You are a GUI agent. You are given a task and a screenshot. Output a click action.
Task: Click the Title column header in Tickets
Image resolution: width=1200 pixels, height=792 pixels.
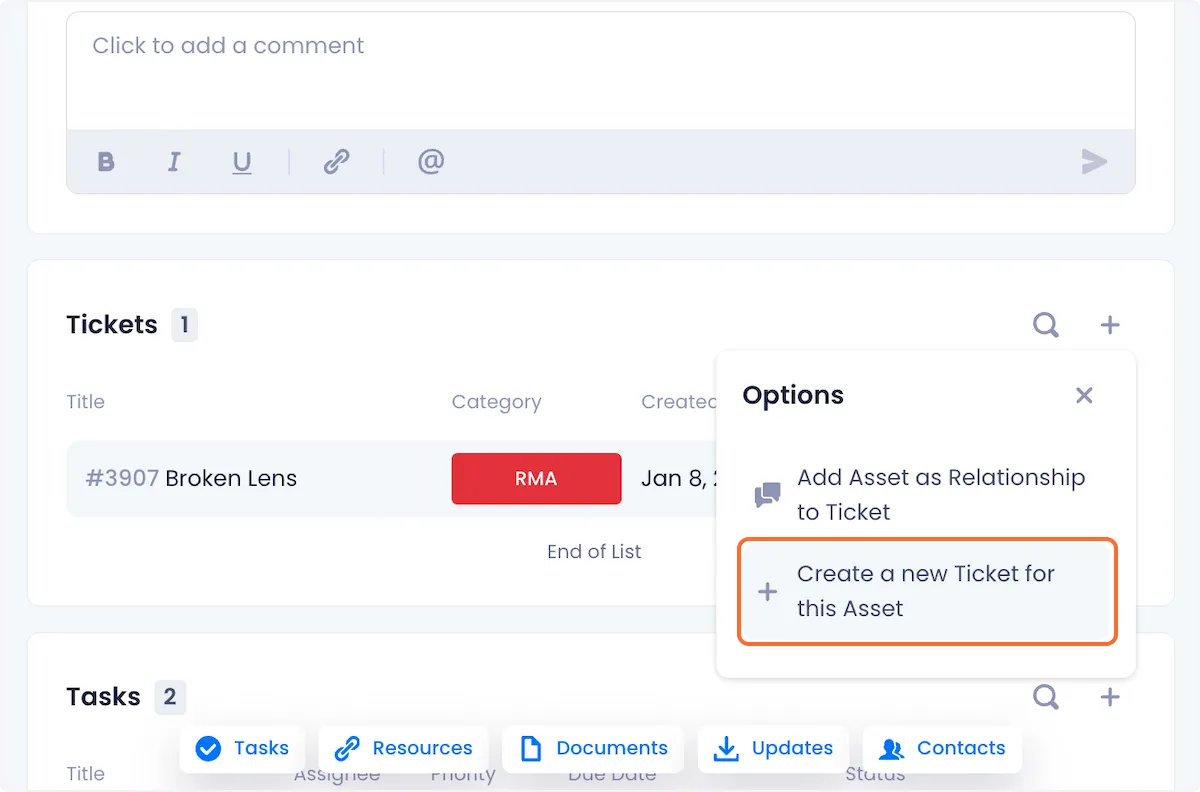[85, 401]
